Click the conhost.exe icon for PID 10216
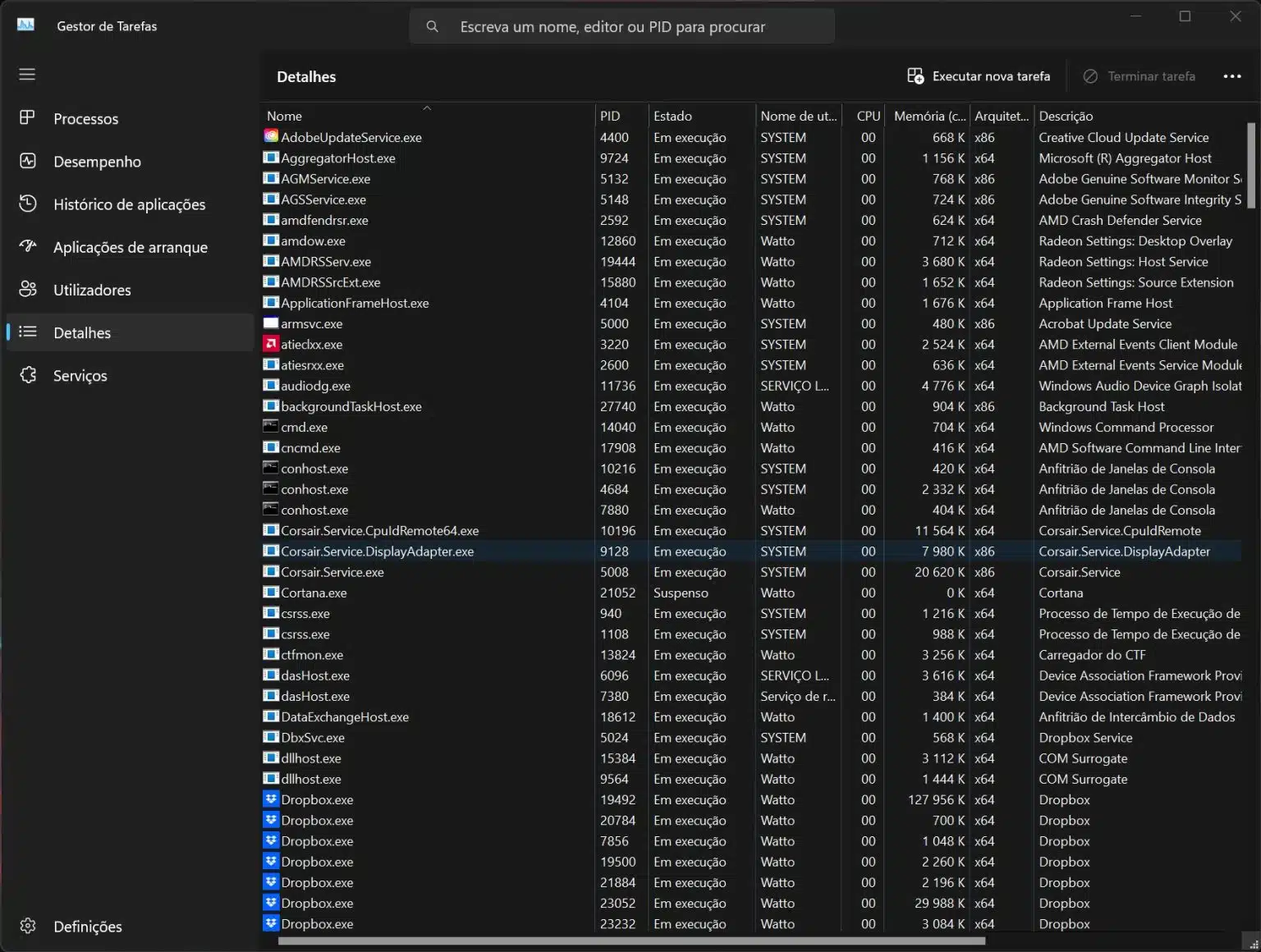Screen dimensions: 1261x952 click(271, 467)
